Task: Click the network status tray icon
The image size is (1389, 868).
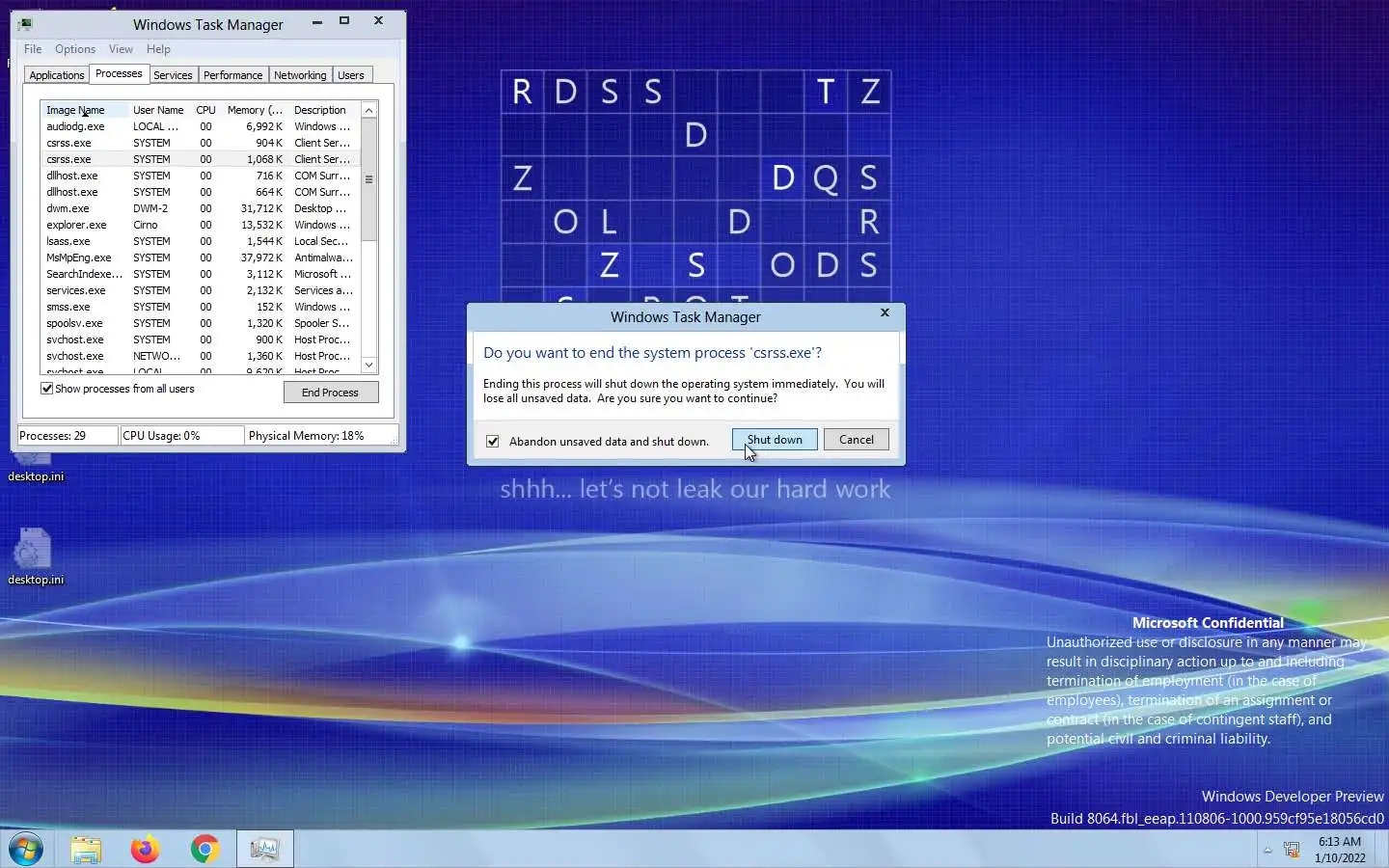Action: pos(1292,850)
